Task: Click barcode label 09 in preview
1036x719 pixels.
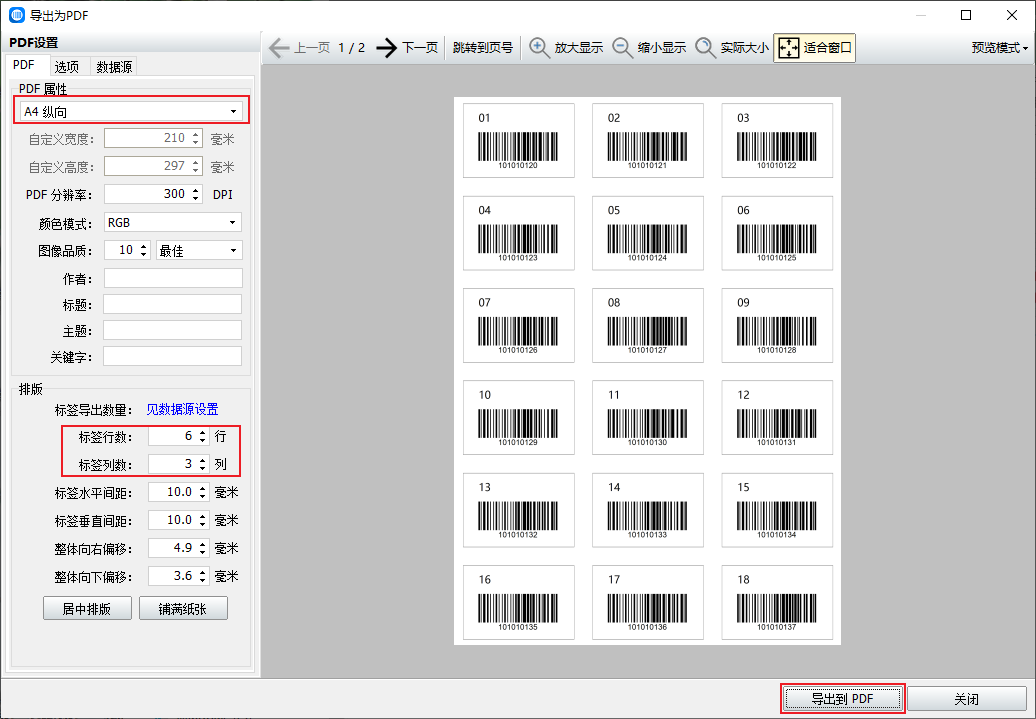Action: (777, 325)
